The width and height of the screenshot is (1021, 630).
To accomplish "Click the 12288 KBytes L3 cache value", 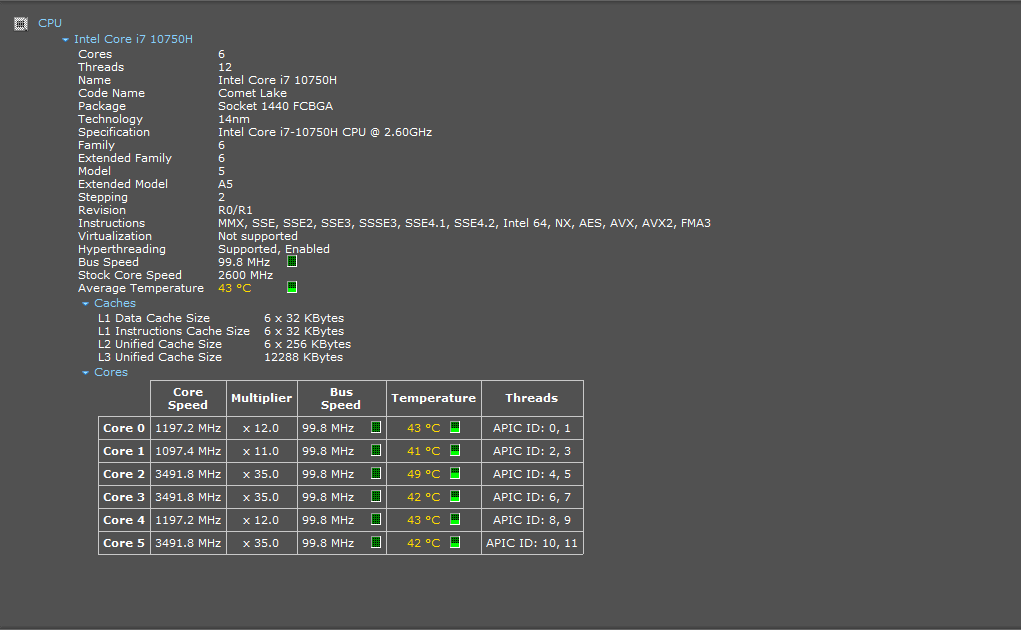I will (303, 357).
